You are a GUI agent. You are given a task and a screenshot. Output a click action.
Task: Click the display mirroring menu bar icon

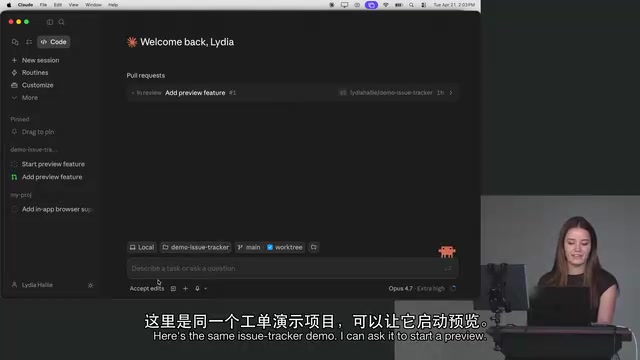[344, 5]
